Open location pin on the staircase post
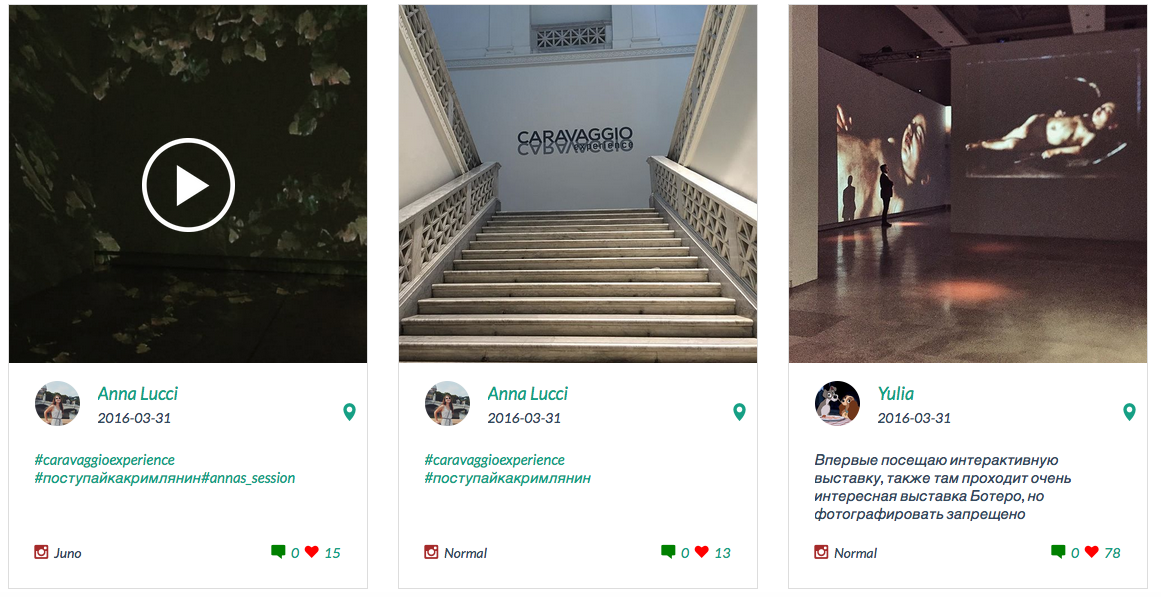The image size is (1161, 597). [x=739, y=411]
